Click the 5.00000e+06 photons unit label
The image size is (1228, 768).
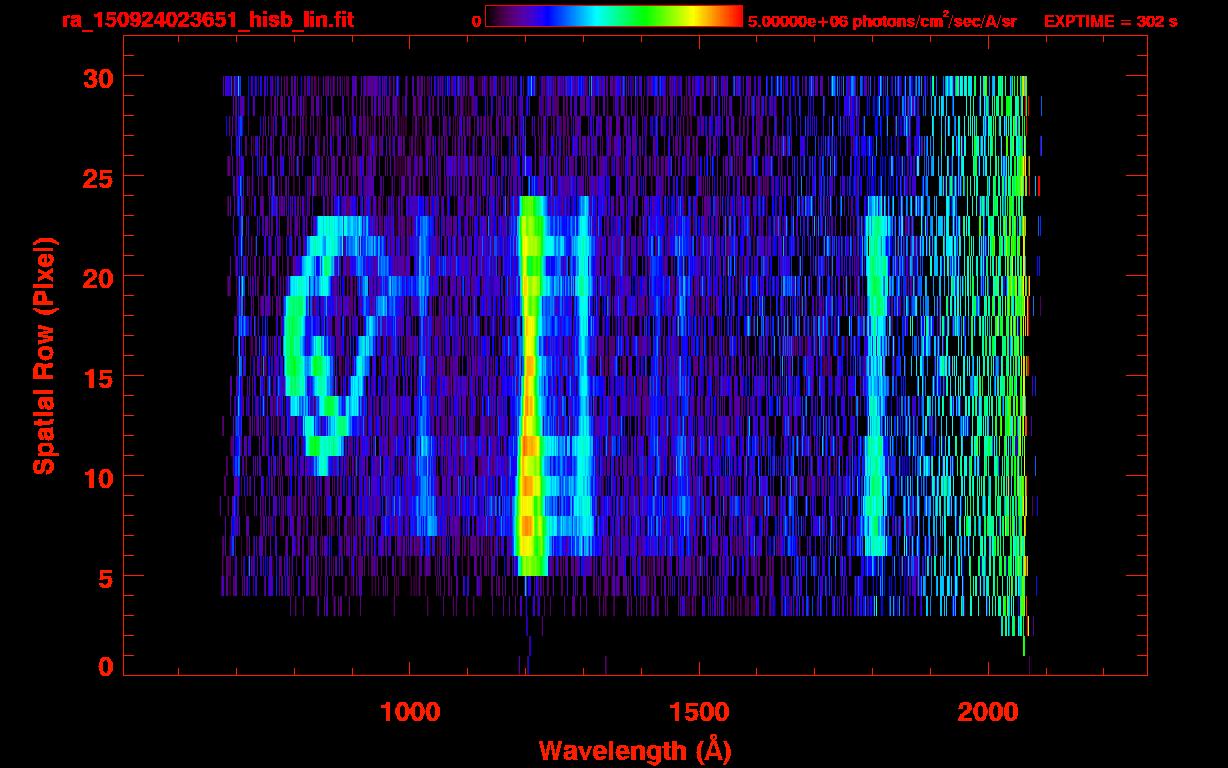(x=882, y=20)
